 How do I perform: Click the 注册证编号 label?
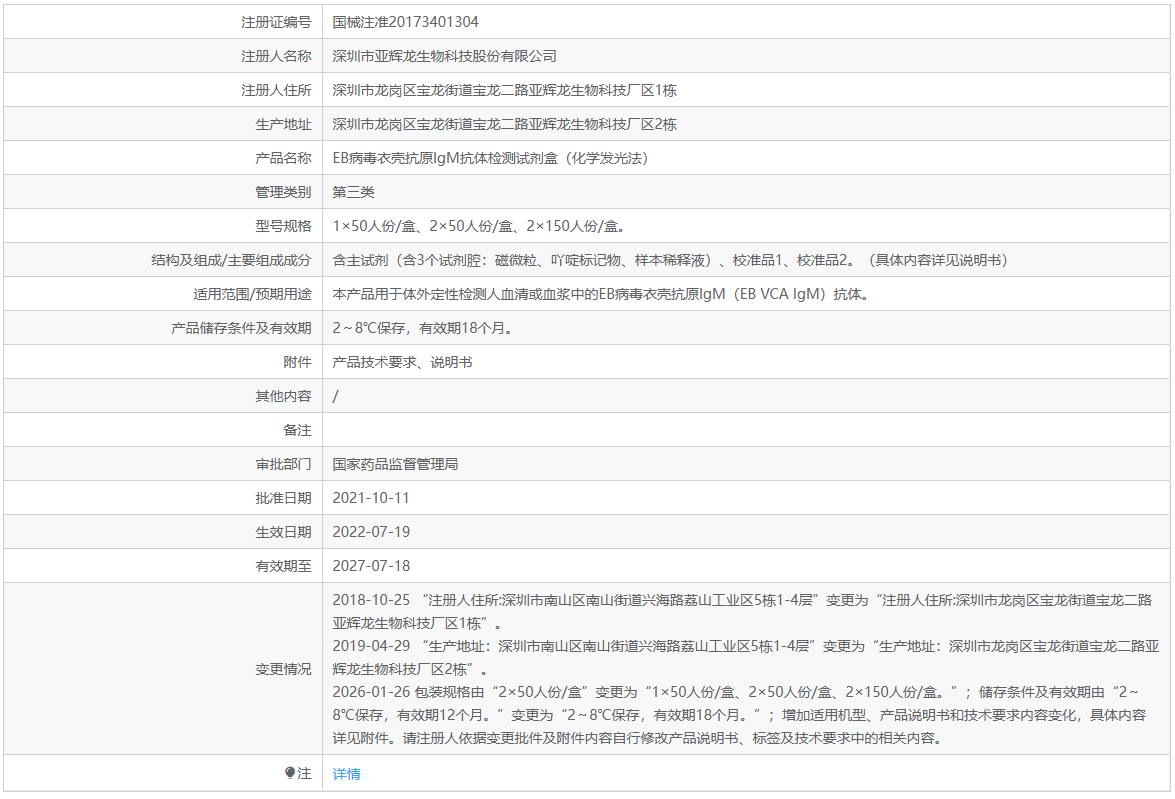[276, 22]
